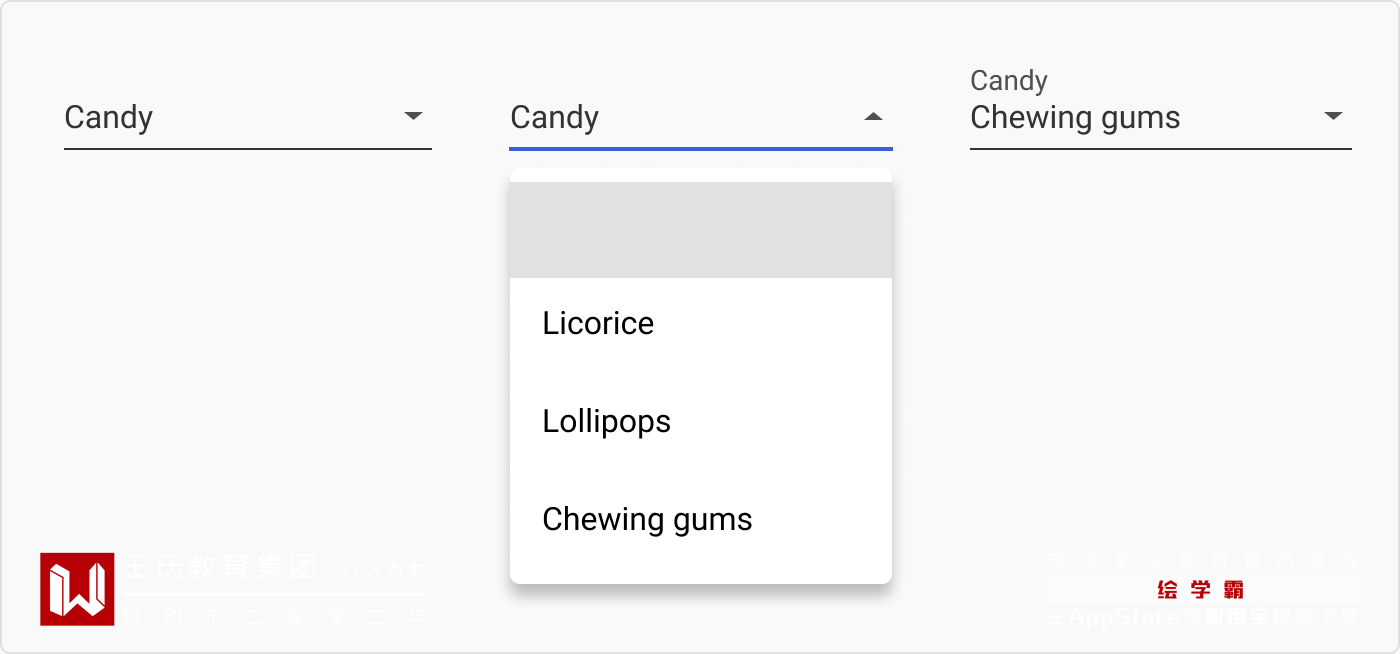Choose Licorice from the dropdown list
1400x654 pixels.
point(598,323)
